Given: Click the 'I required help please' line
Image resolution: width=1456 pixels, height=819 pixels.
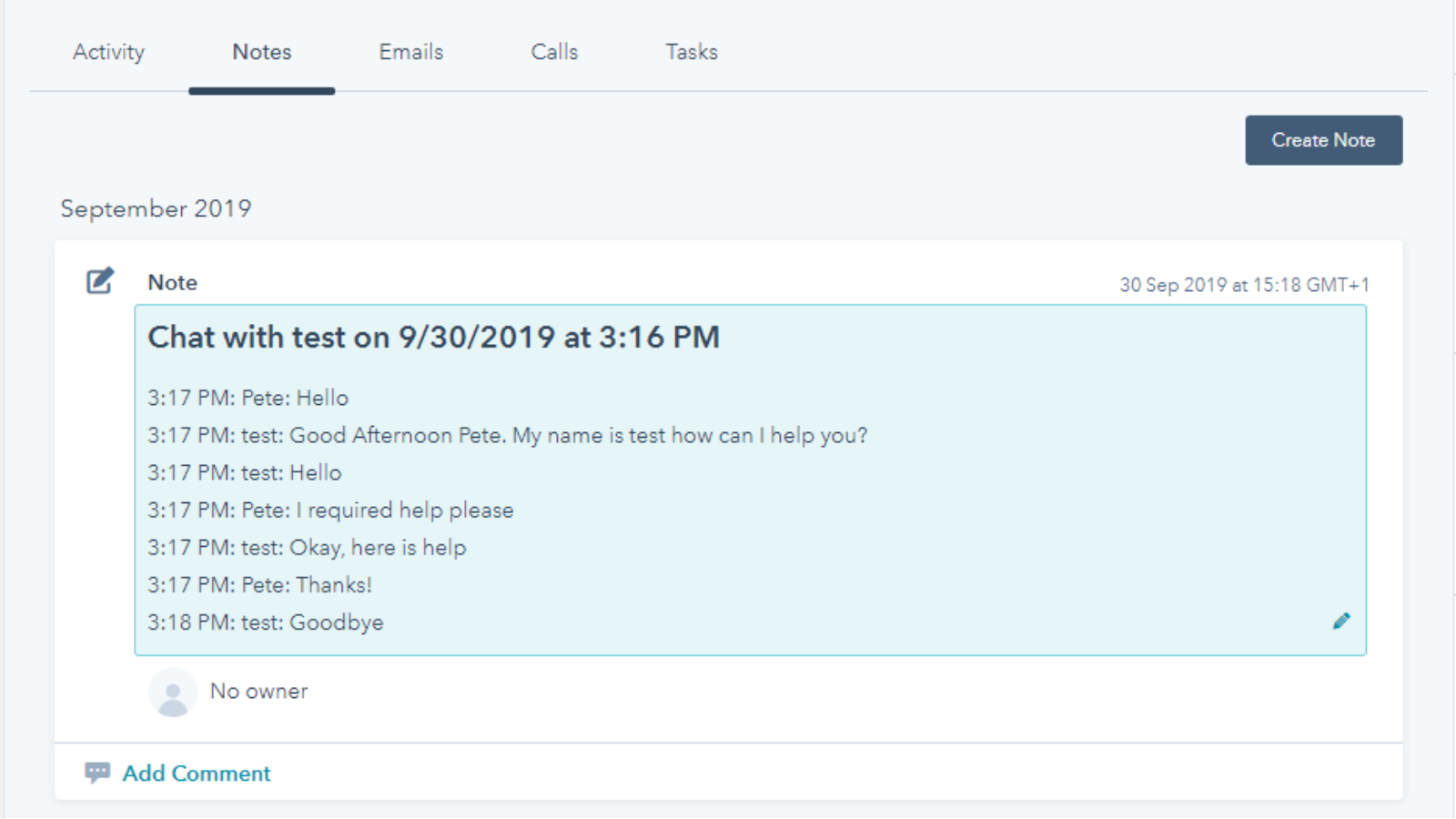Looking at the screenshot, I should tap(330, 511).
